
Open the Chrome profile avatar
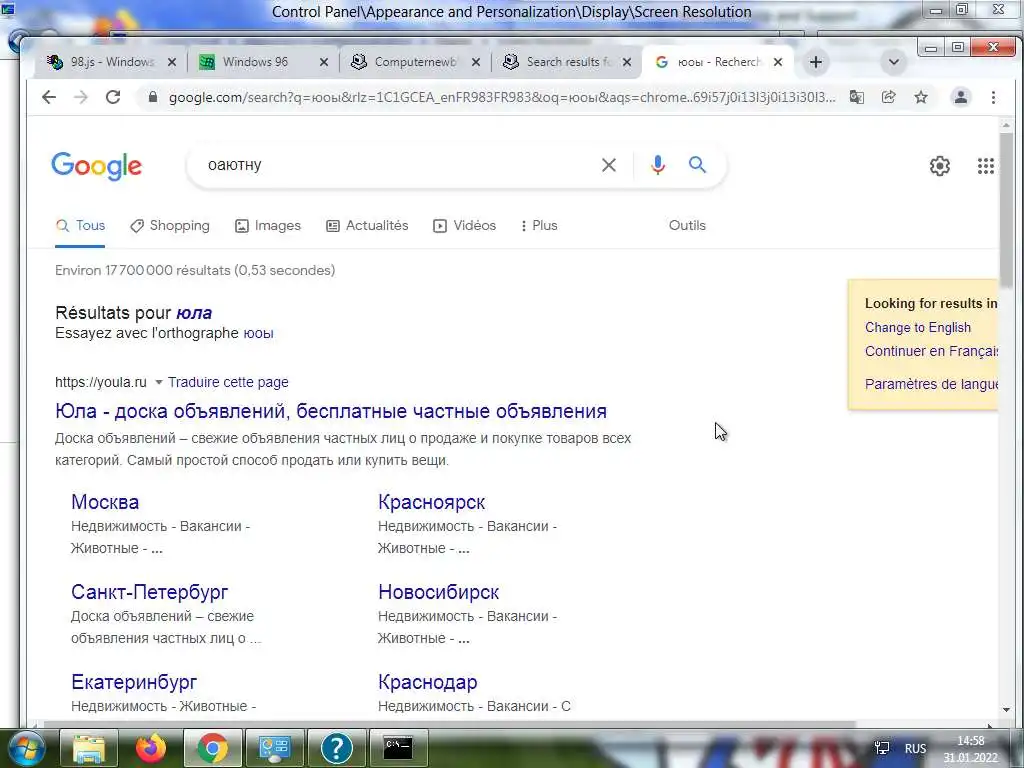961,97
